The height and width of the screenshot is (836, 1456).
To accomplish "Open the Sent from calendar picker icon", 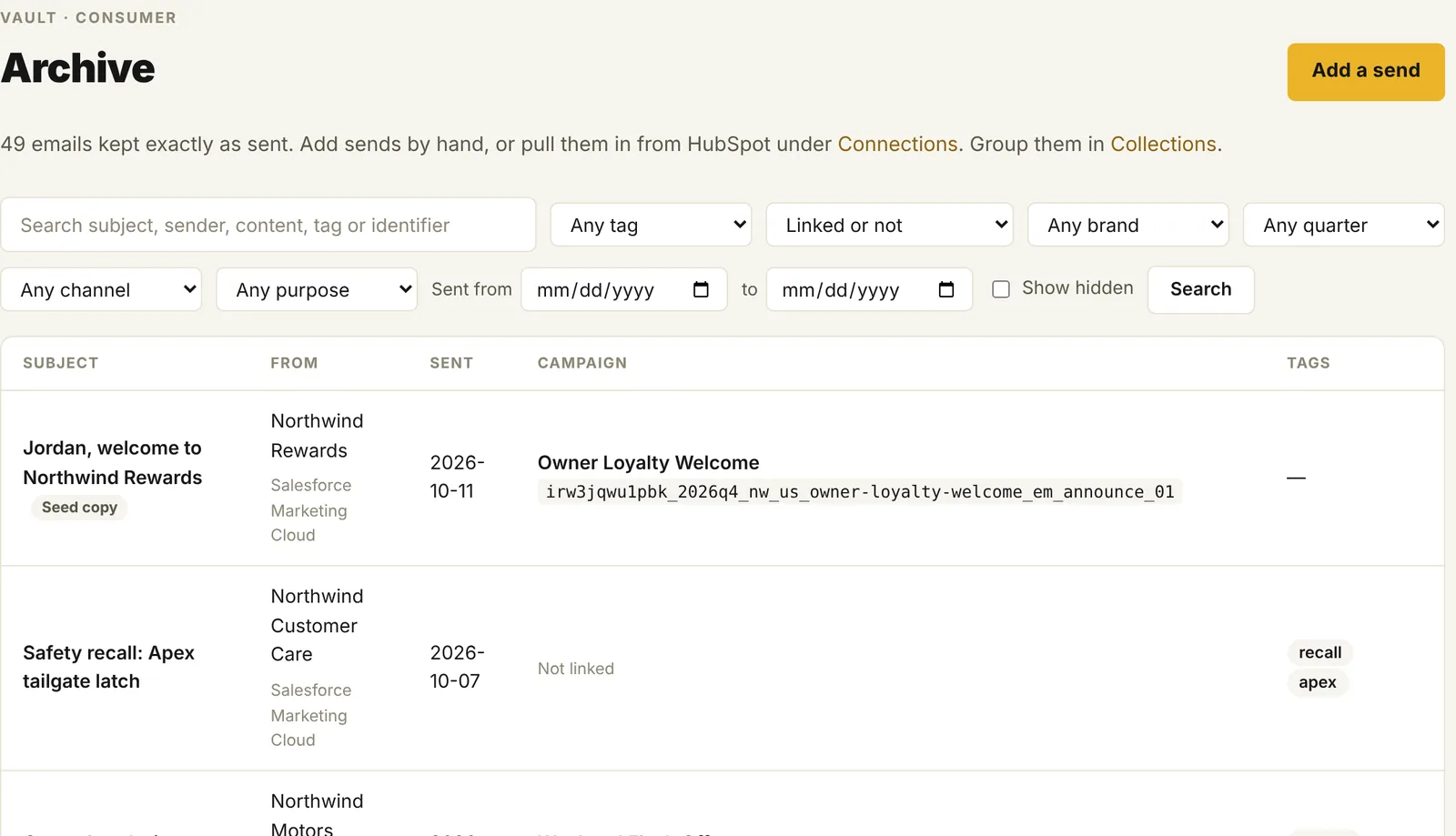I will [x=701, y=289].
